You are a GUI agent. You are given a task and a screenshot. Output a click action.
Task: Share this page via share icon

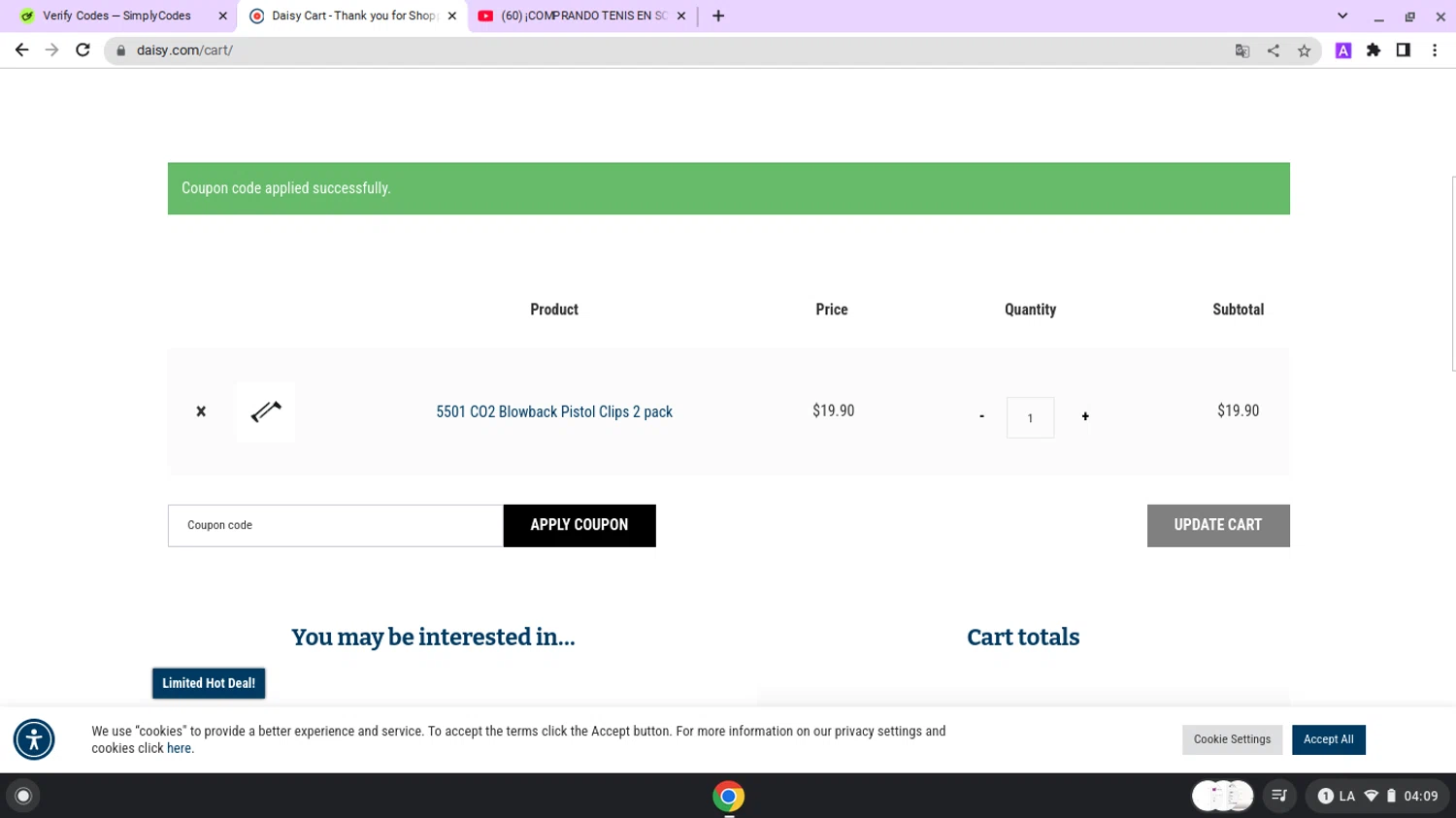pyautogui.click(x=1273, y=50)
